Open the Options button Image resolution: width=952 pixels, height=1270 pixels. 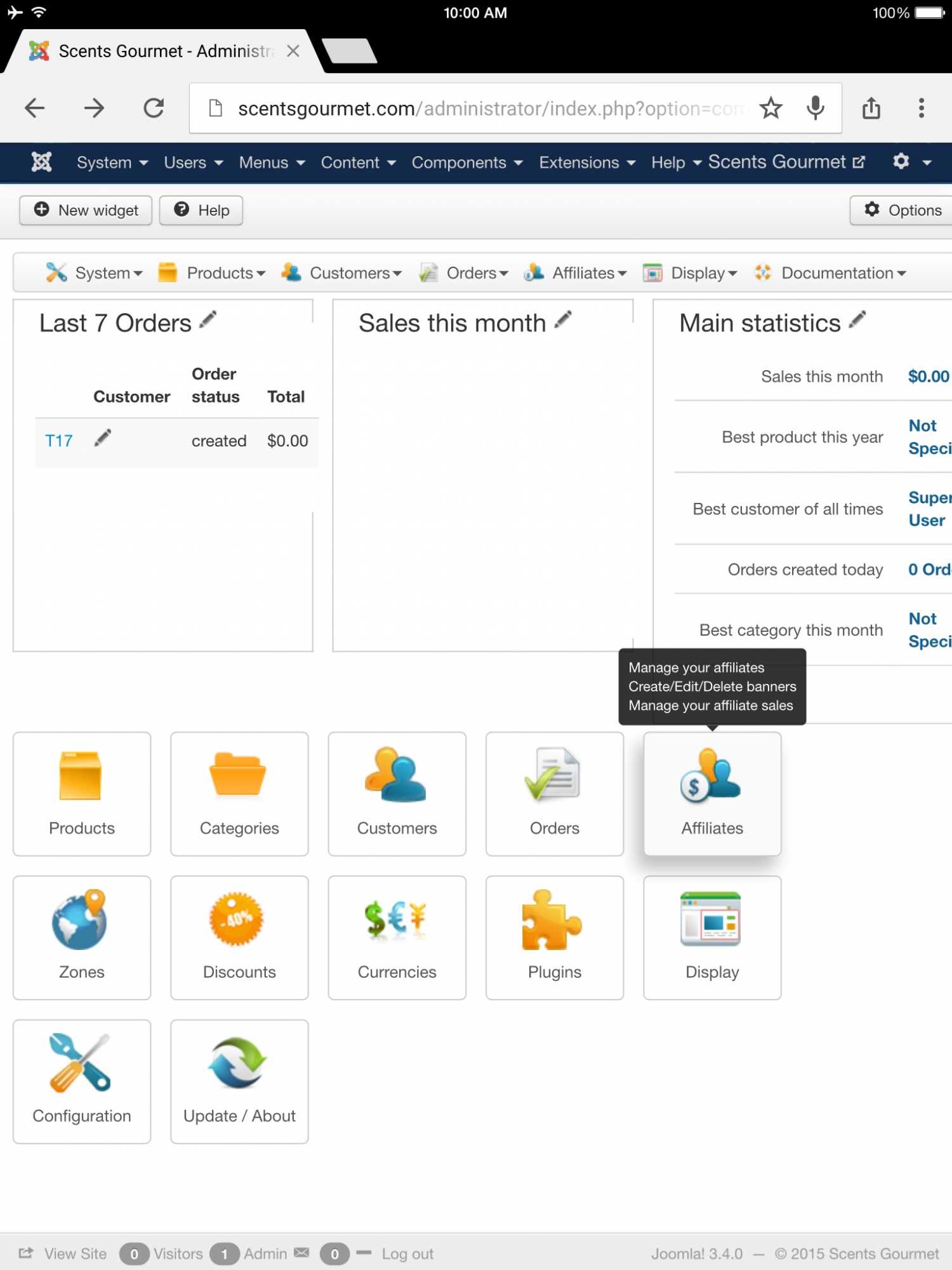901,210
